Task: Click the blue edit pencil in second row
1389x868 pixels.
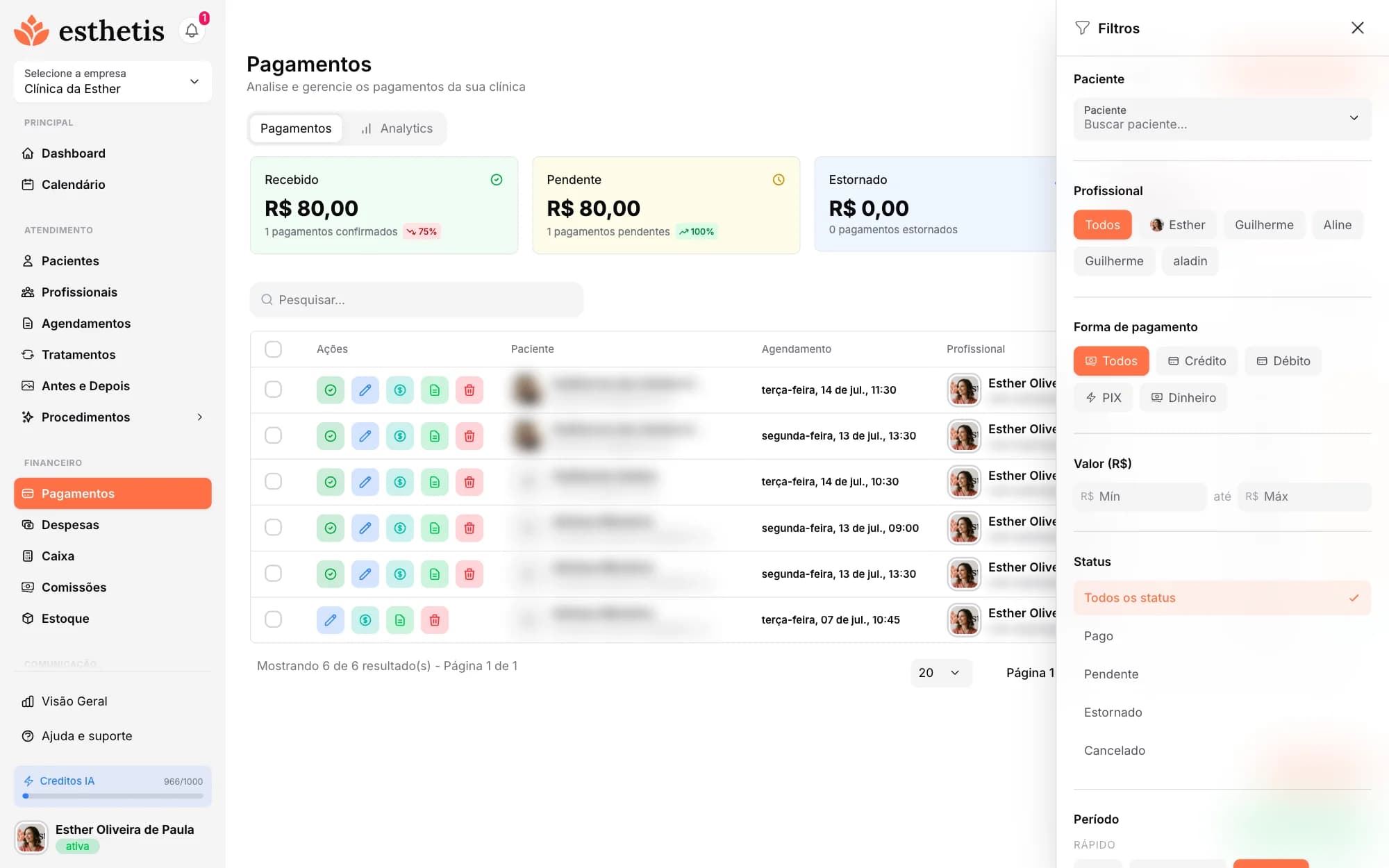Action: [365, 436]
